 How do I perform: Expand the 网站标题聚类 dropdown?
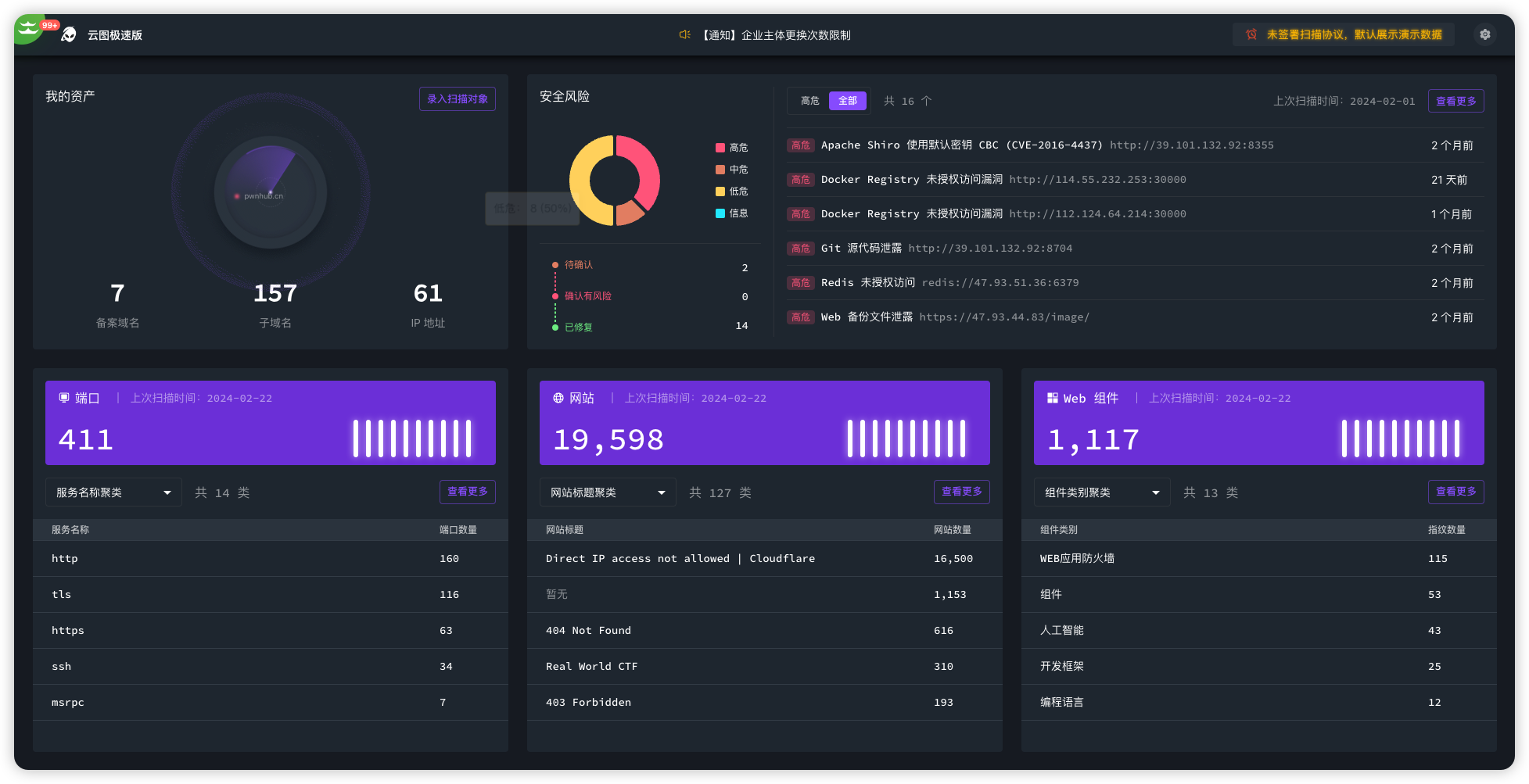(608, 492)
